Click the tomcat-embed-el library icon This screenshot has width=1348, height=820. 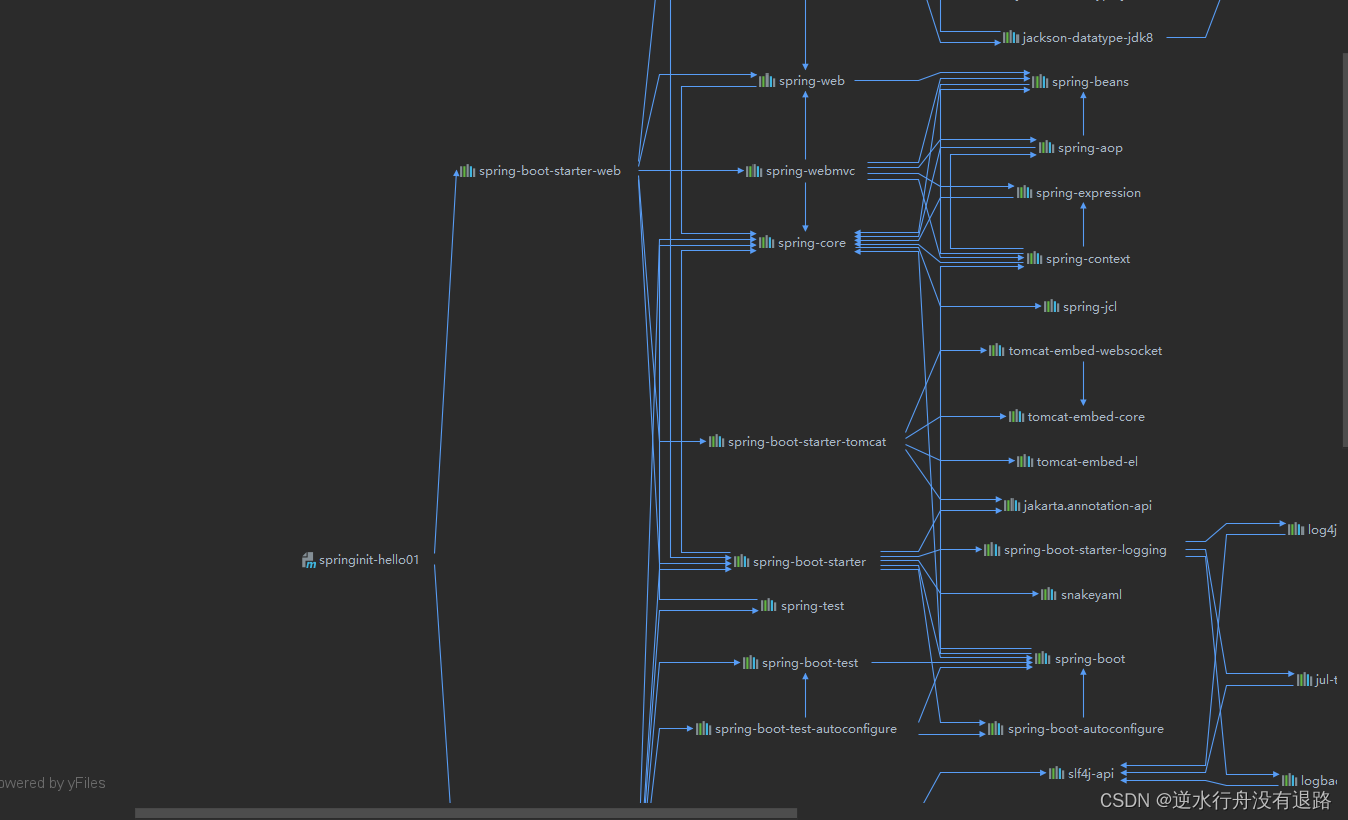[1025, 461]
